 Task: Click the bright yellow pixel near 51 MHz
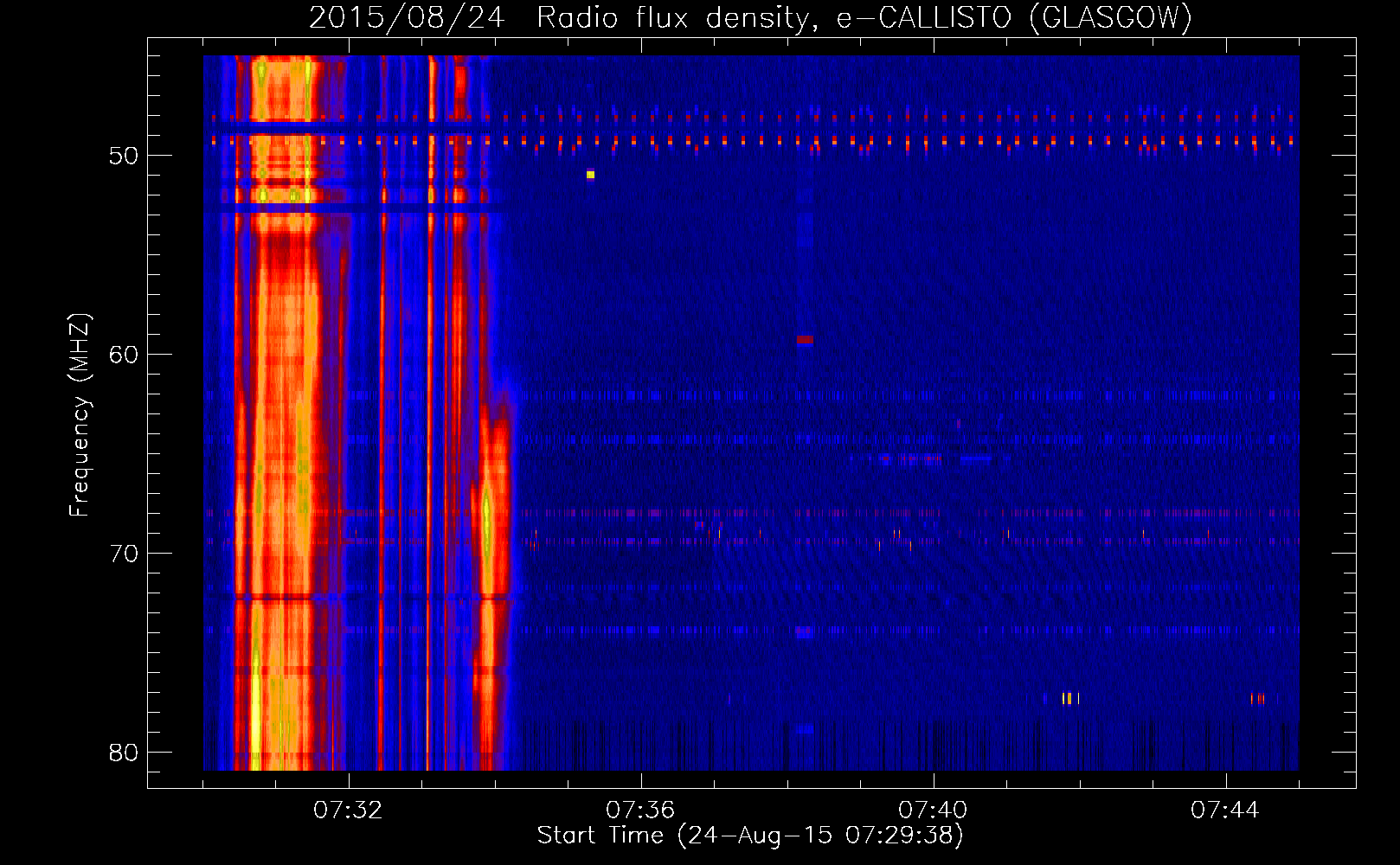tap(590, 175)
